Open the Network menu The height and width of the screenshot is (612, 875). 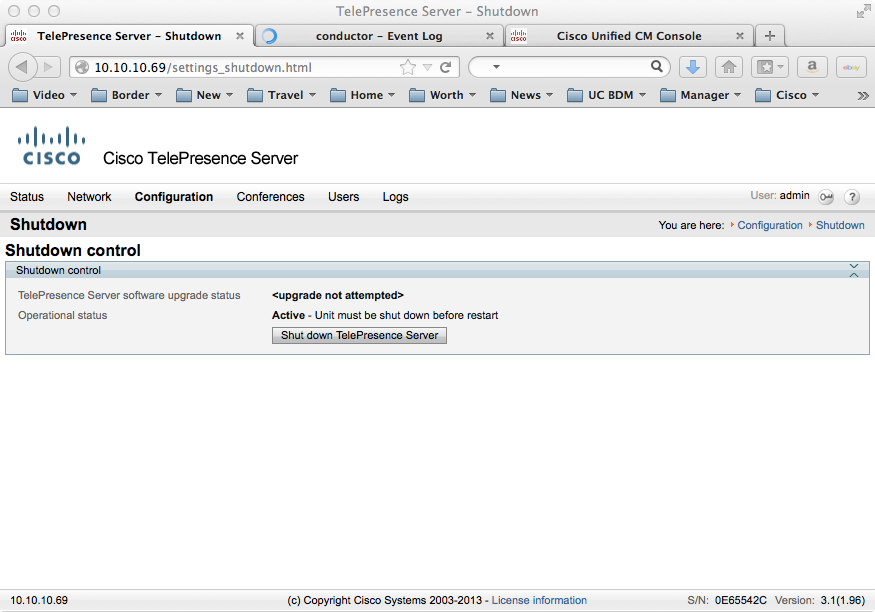[x=89, y=197]
